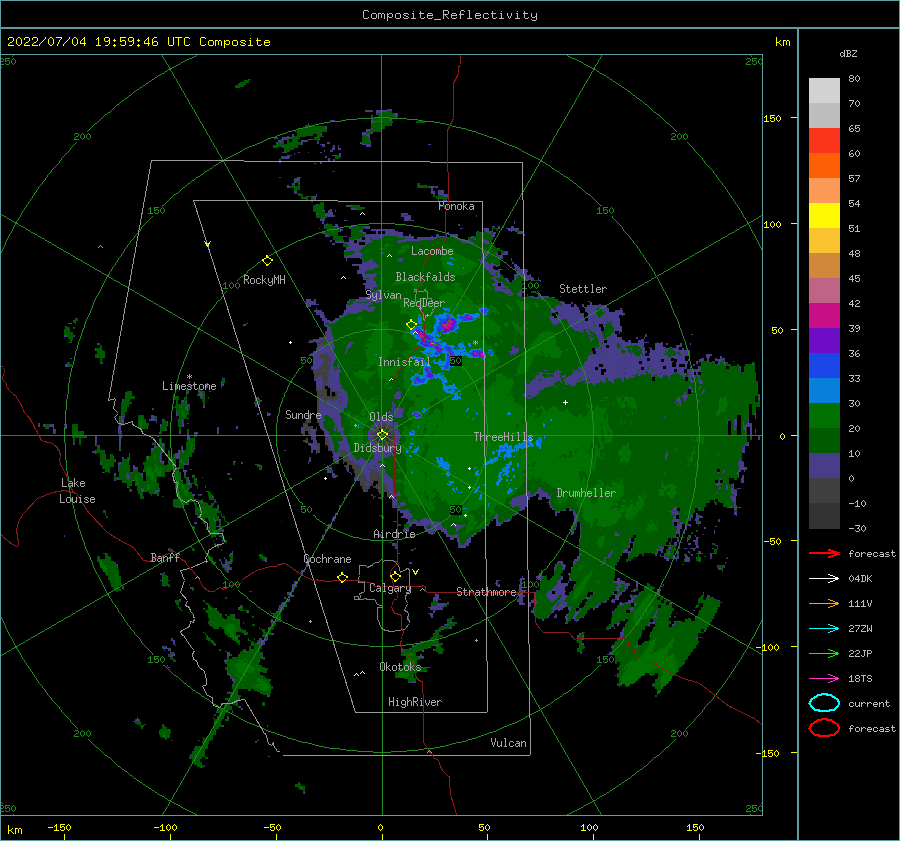Click the RedDeer city label

[x=424, y=303]
